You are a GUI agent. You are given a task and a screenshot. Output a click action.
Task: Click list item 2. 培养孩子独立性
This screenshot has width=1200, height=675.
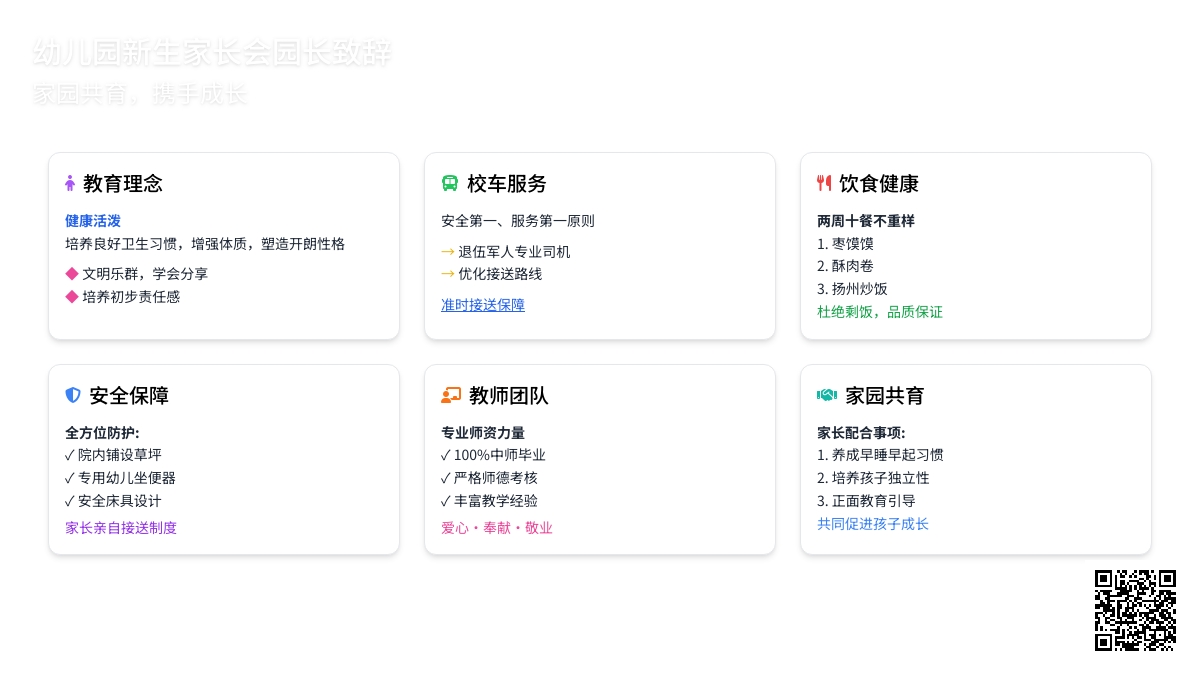873,478
